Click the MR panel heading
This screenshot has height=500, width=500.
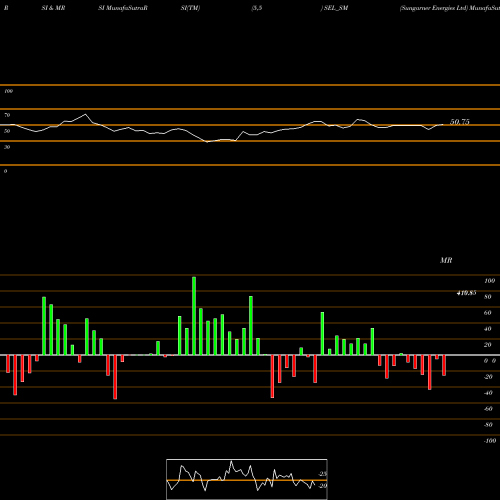pos(446,260)
